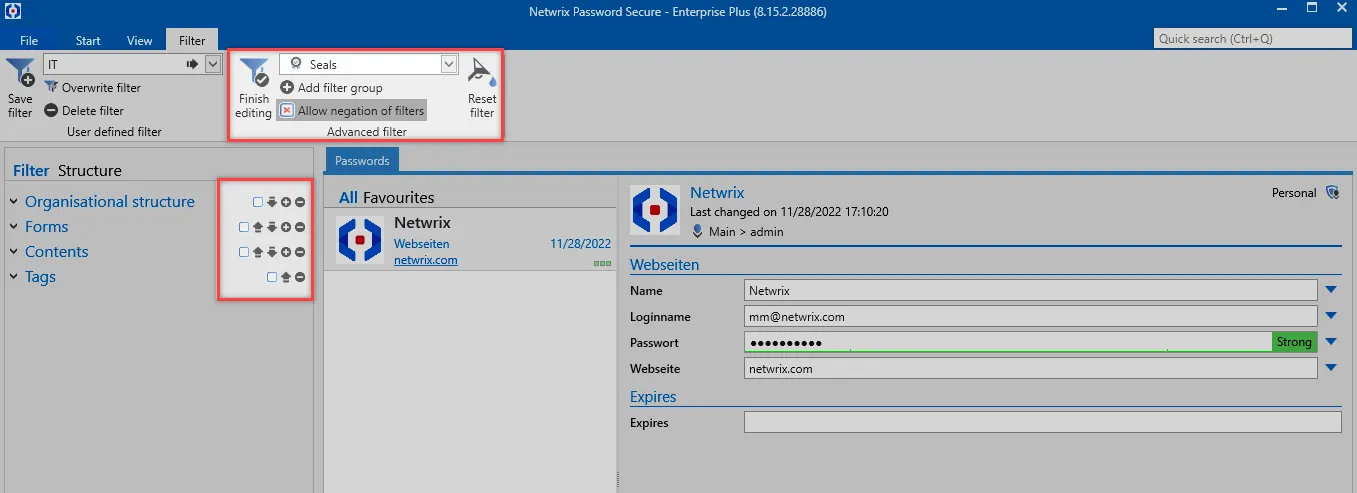
Task: Move Contents filter group up
Action: tap(258, 252)
